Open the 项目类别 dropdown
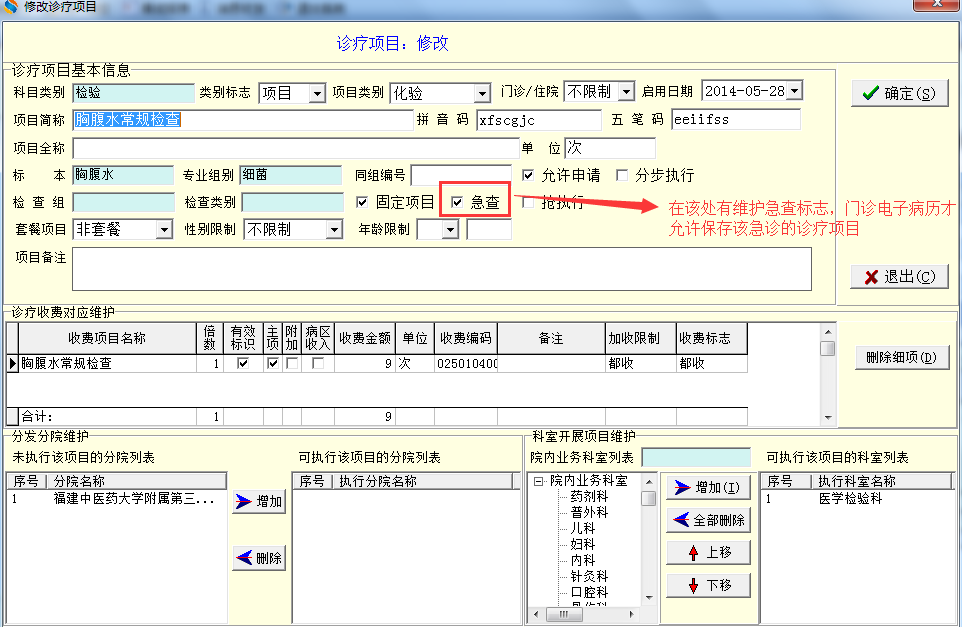This screenshot has height=627, width=962. (x=482, y=94)
